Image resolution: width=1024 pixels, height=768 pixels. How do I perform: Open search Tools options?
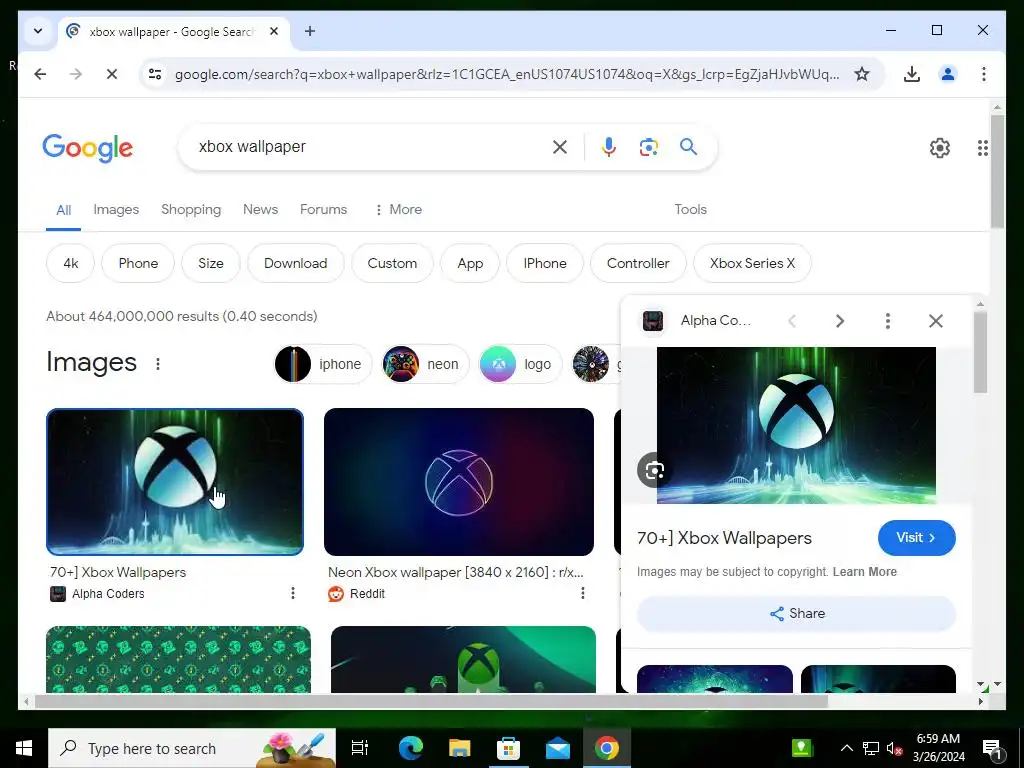[690, 210]
